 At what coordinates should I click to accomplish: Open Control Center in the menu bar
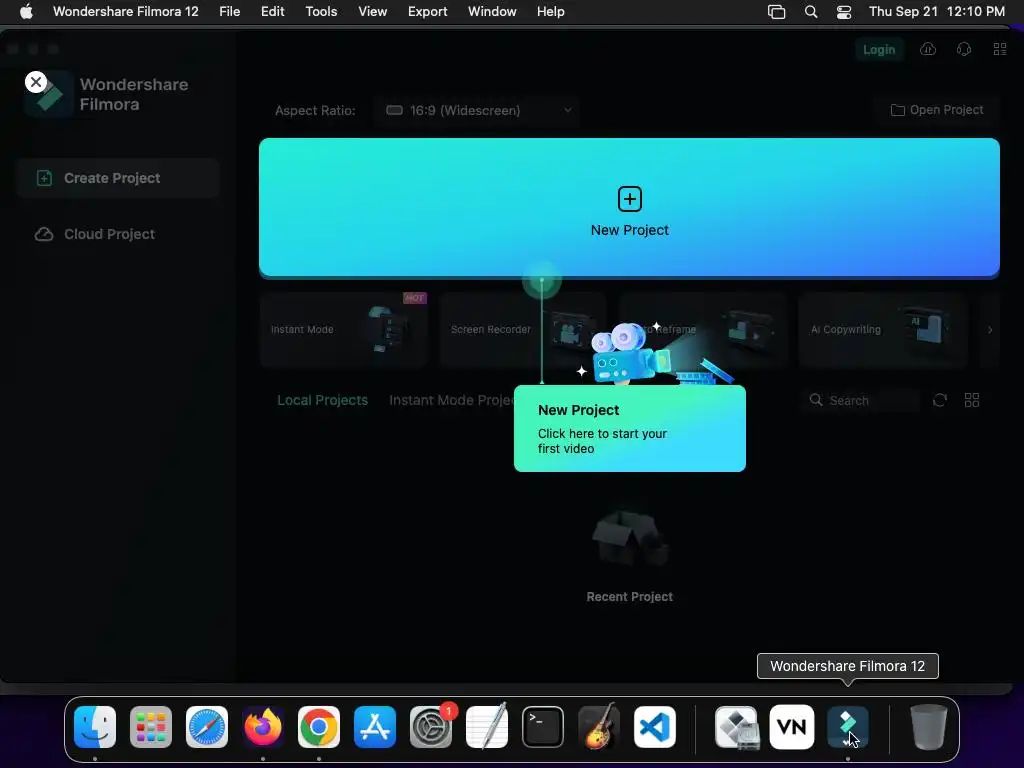844,12
